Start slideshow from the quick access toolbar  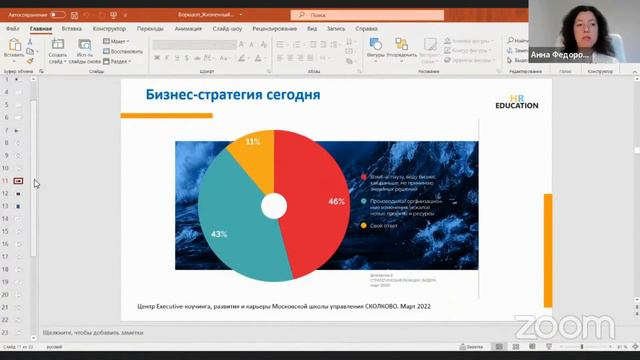point(113,15)
